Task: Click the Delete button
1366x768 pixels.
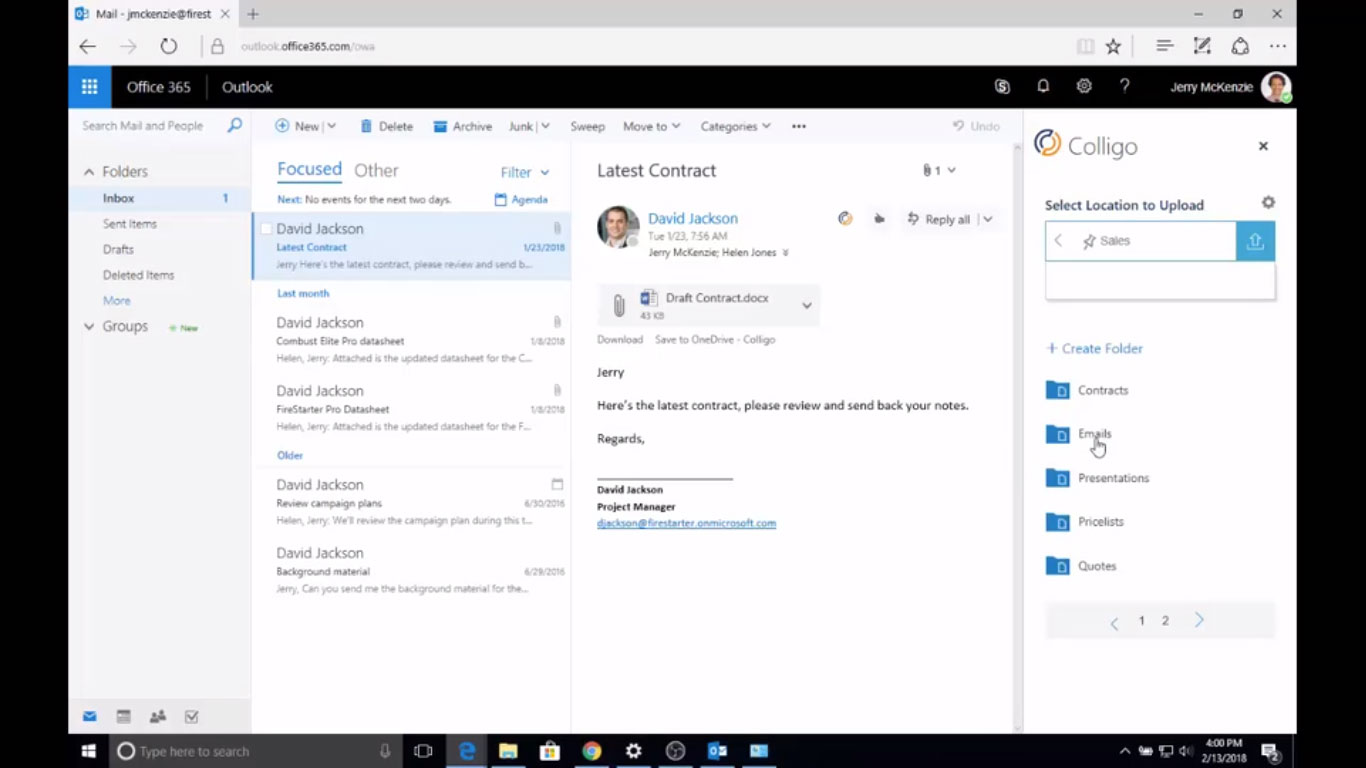Action: pyautogui.click(x=386, y=126)
